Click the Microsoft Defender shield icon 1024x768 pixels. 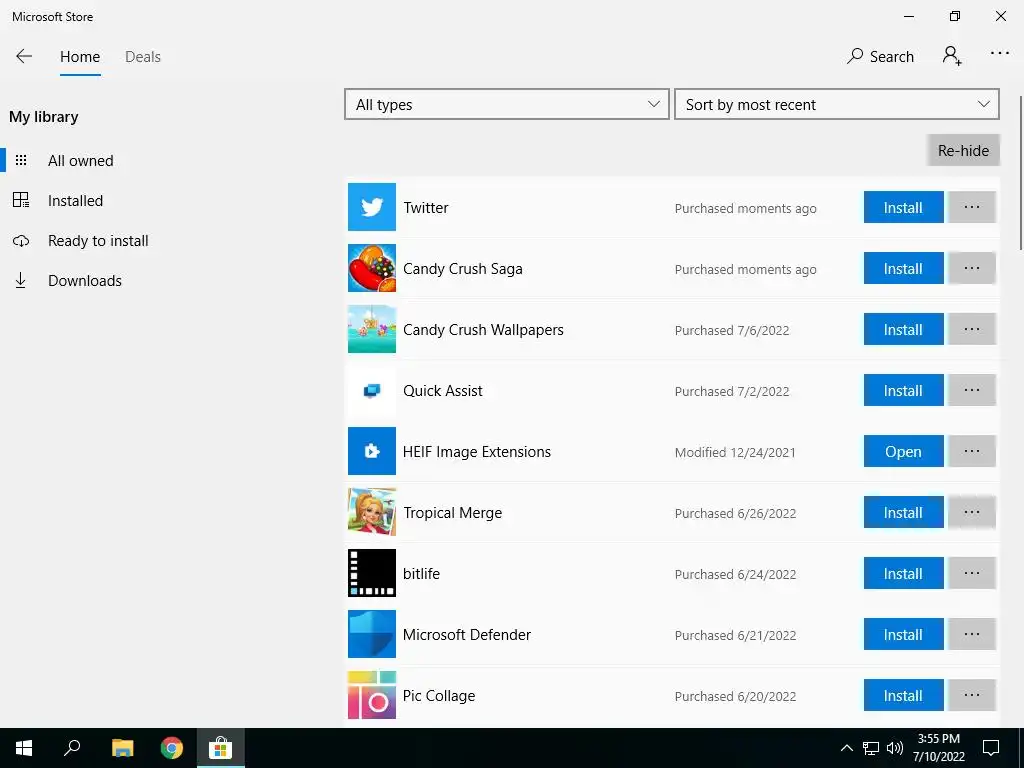[372, 634]
